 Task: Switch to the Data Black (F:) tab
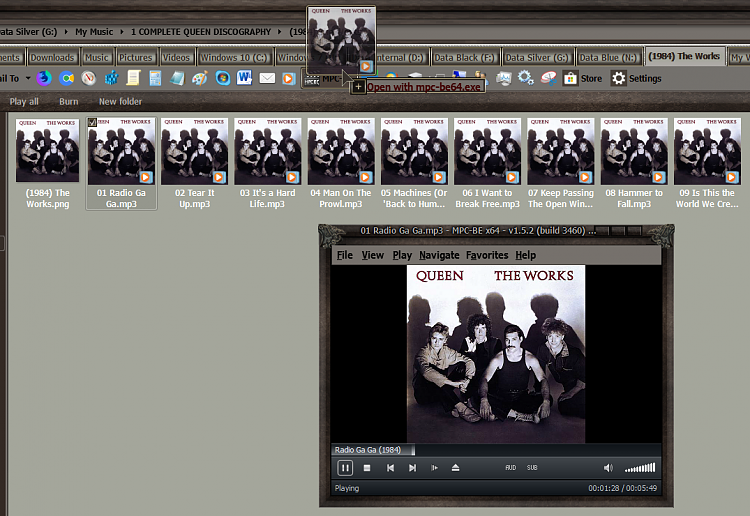[x=464, y=57]
